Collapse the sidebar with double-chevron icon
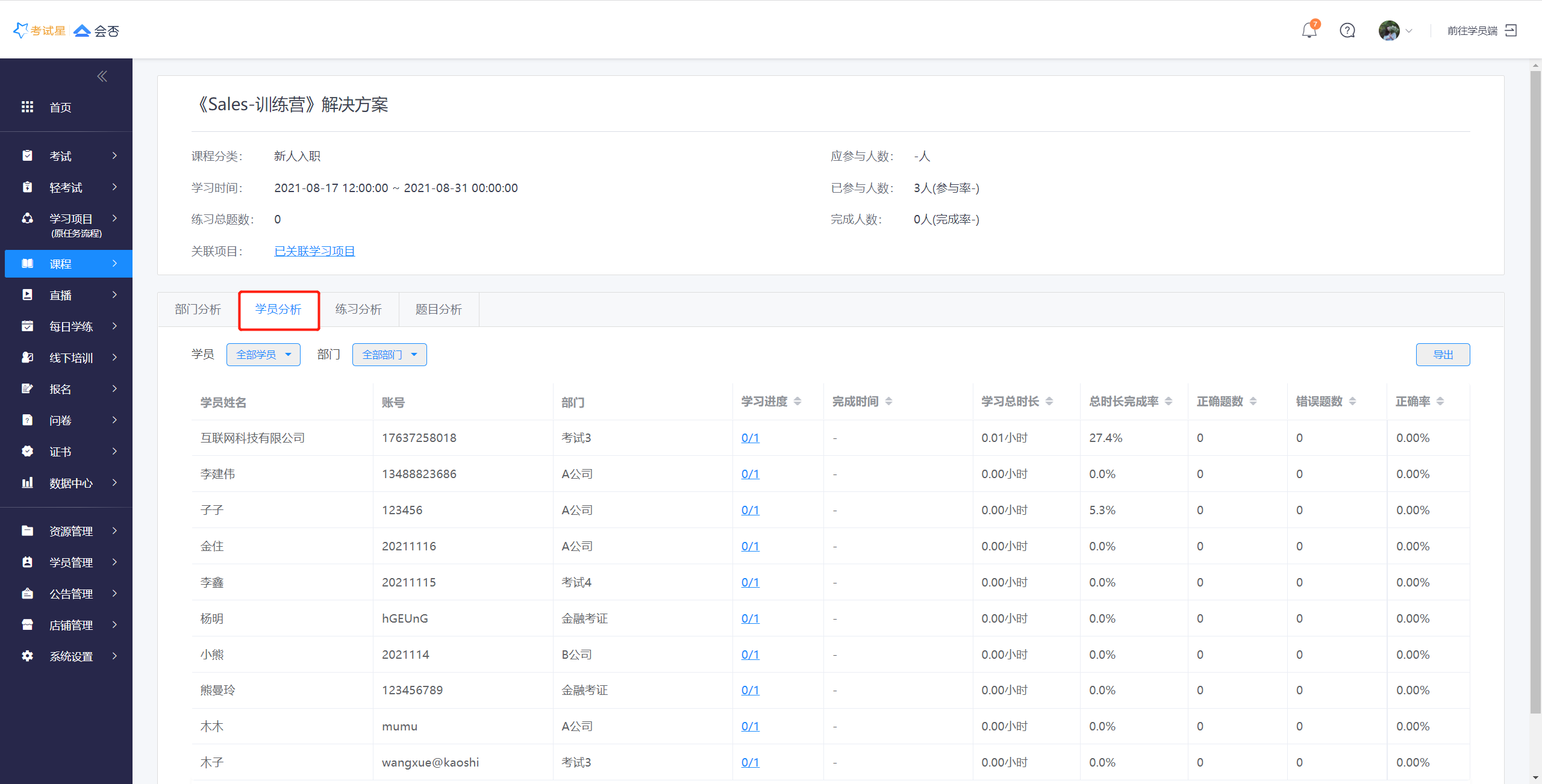The width and height of the screenshot is (1542, 784). click(x=102, y=76)
